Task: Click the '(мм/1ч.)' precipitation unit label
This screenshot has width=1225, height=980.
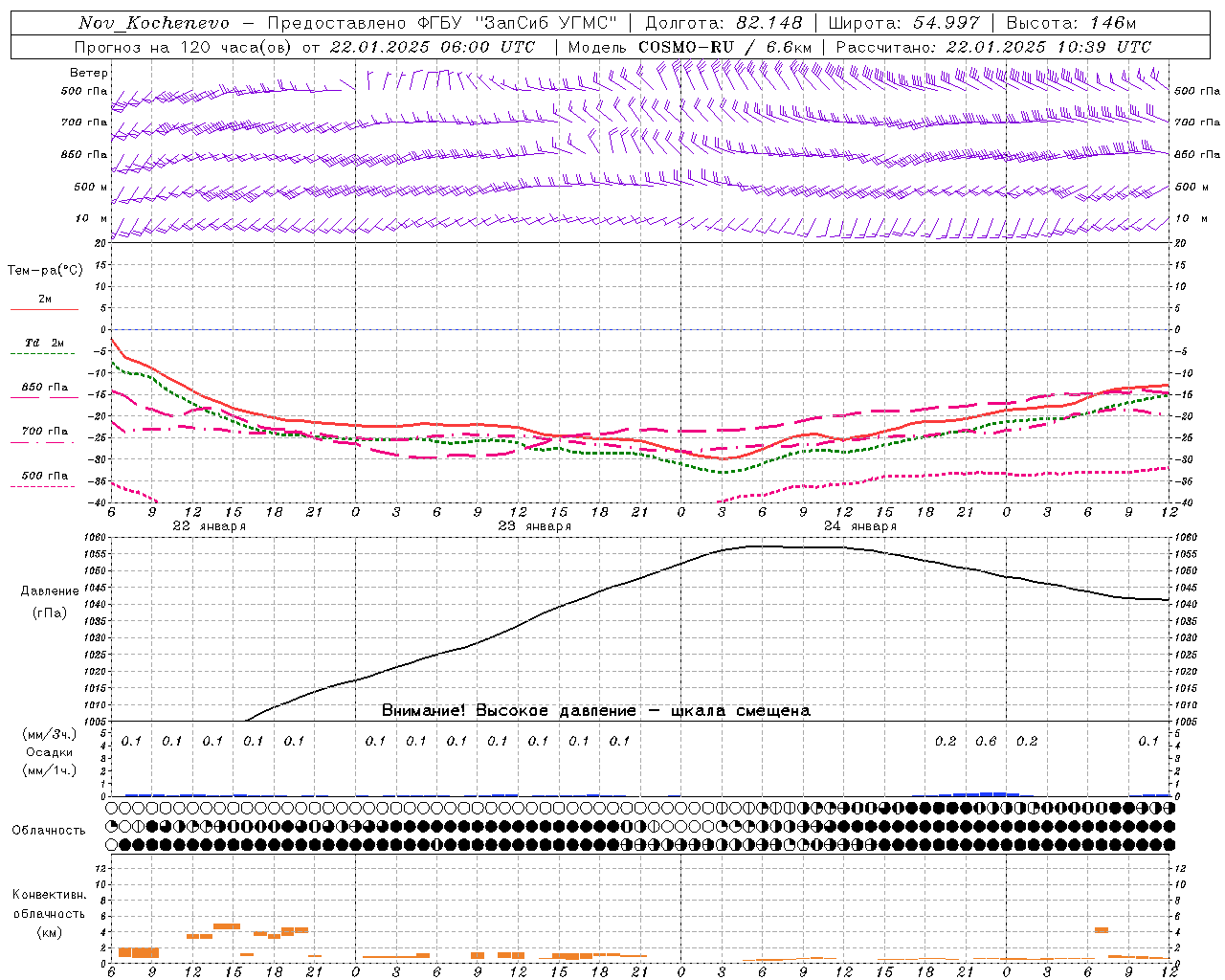Action: 50,770
